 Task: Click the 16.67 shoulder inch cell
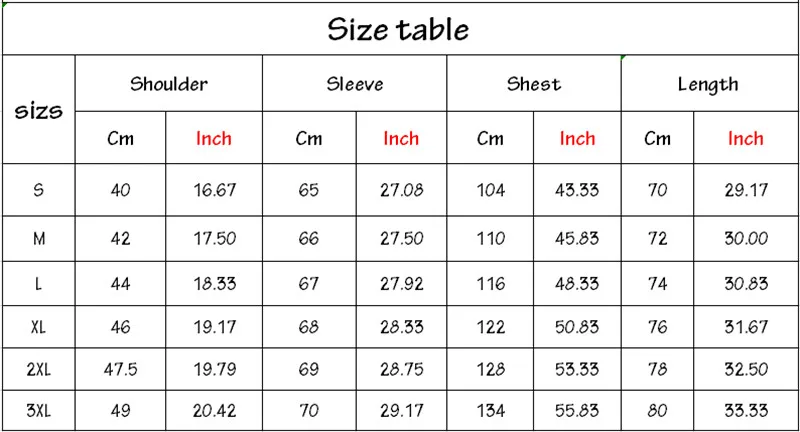(x=214, y=190)
